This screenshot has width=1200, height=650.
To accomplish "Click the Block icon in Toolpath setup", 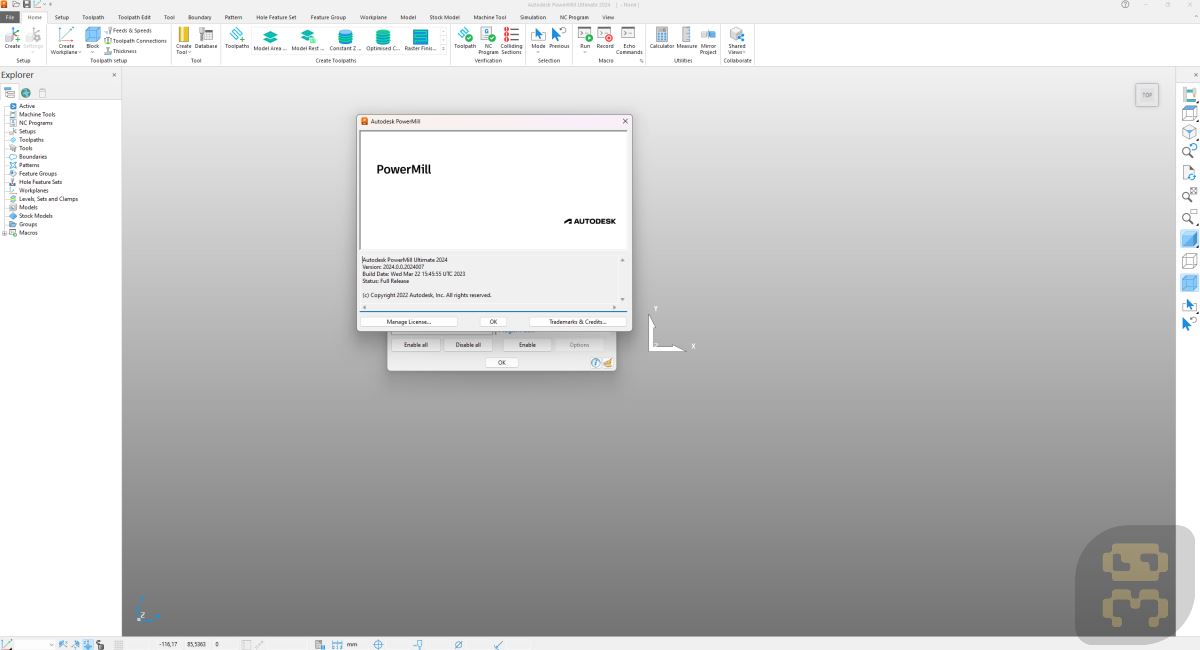I will (x=93, y=36).
